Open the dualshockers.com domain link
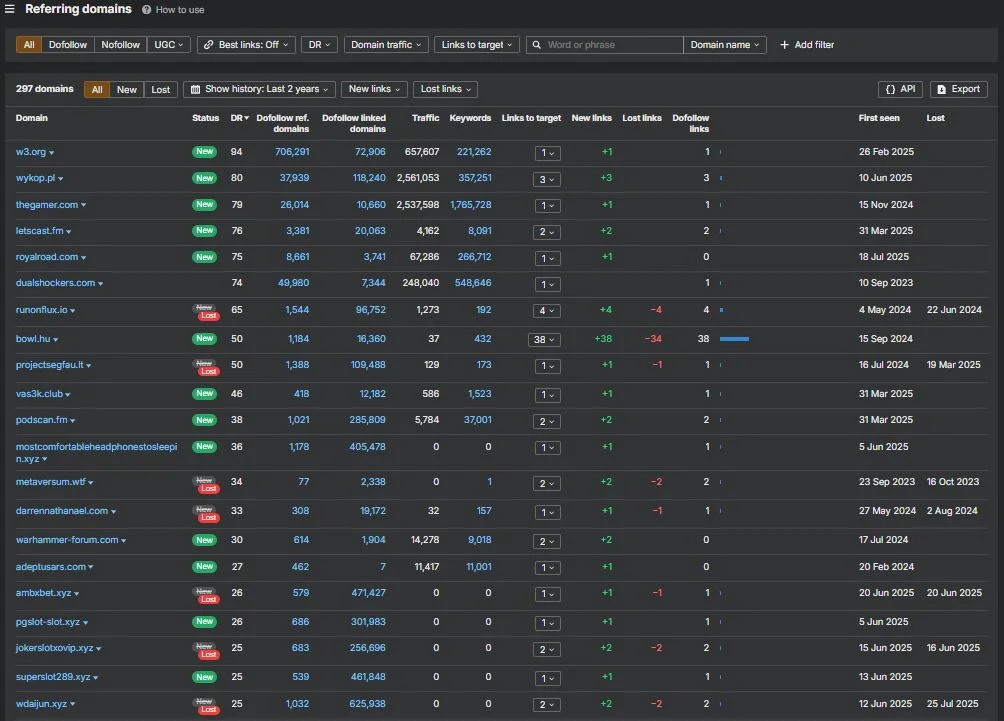Viewport: 1004px width, 721px height. [x=55, y=282]
